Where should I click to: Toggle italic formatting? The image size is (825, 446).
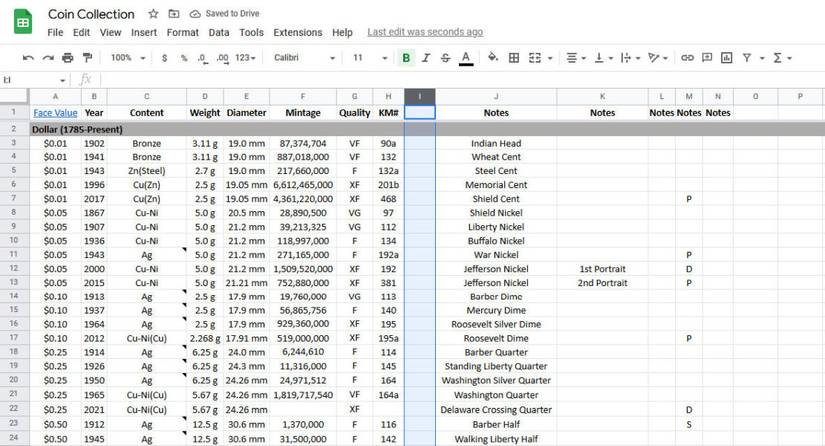click(x=426, y=58)
